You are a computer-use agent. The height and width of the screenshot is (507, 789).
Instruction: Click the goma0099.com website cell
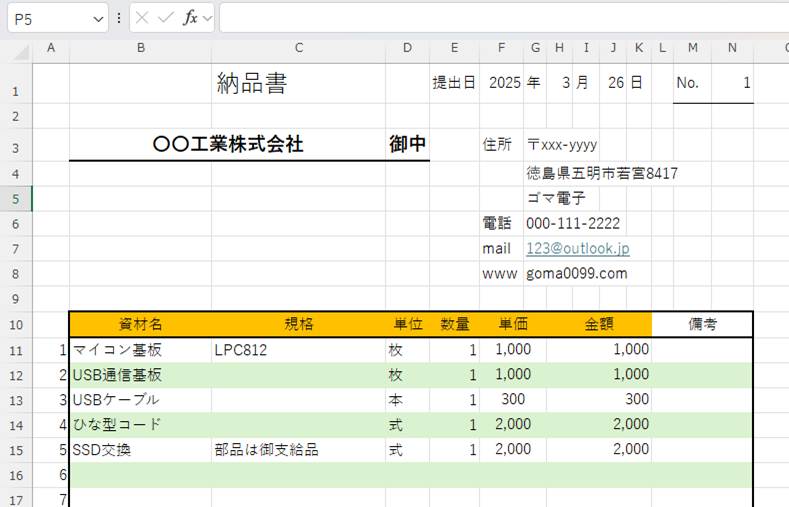576,273
